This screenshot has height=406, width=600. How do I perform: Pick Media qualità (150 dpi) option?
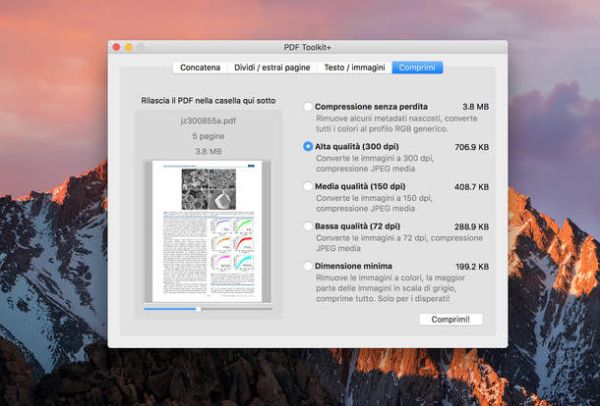click(x=308, y=186)
